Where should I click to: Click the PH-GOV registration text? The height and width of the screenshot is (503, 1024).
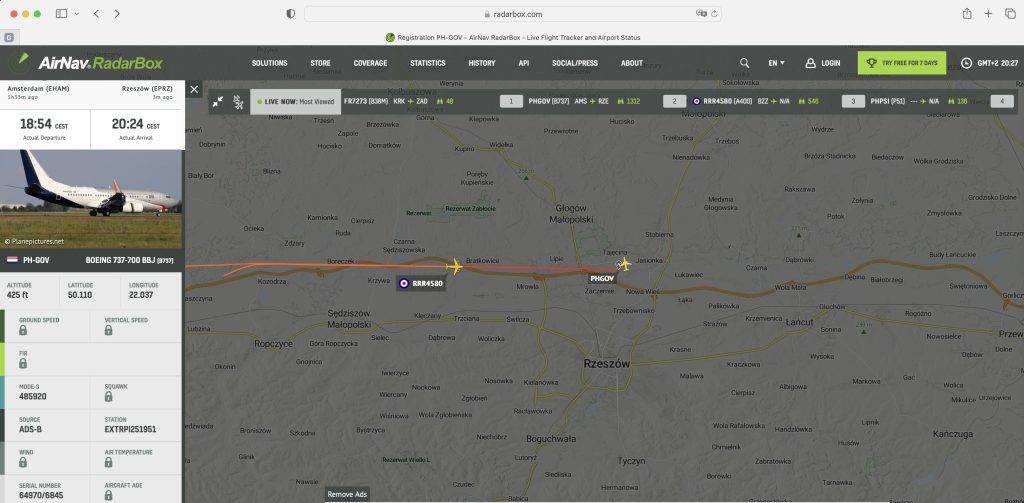[37, 260]
